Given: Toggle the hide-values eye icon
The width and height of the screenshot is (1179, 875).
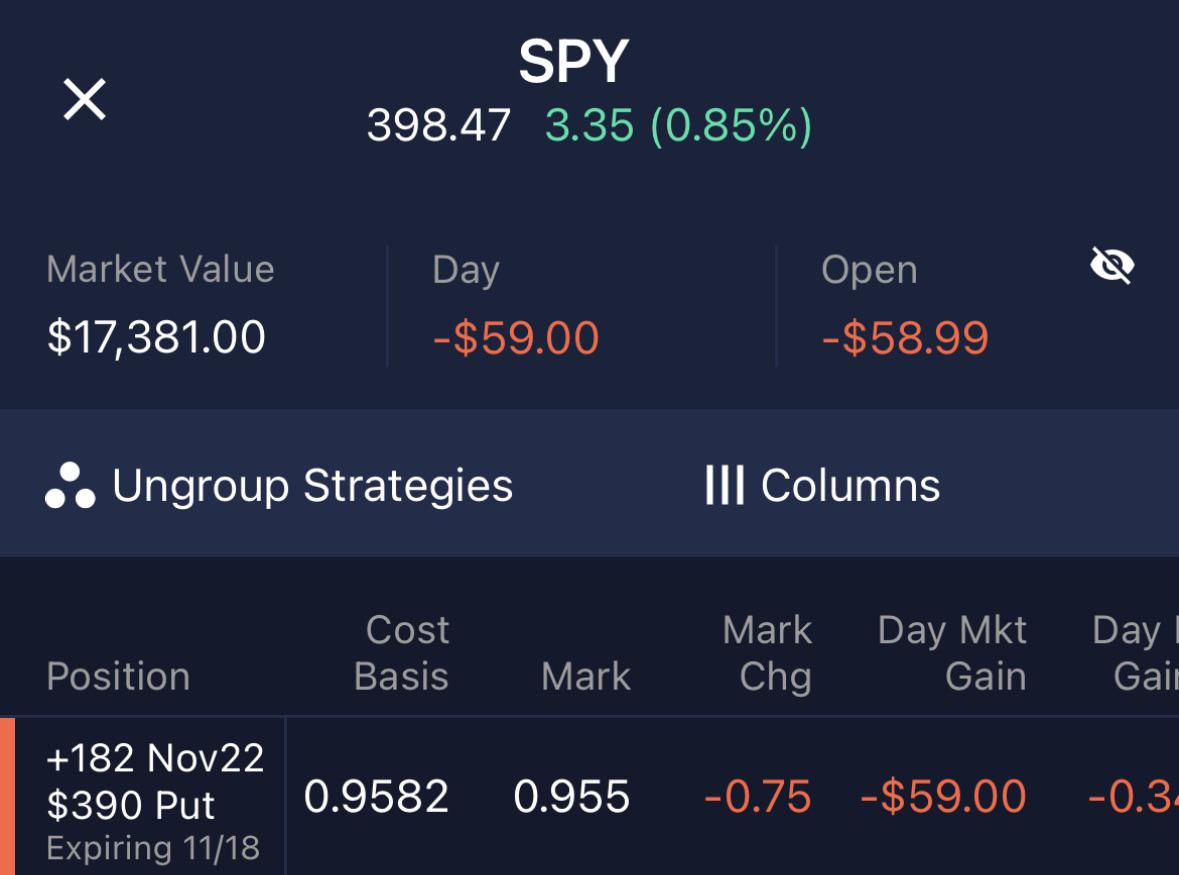Looking at the screenshot, I should (x=1112, y=266).
